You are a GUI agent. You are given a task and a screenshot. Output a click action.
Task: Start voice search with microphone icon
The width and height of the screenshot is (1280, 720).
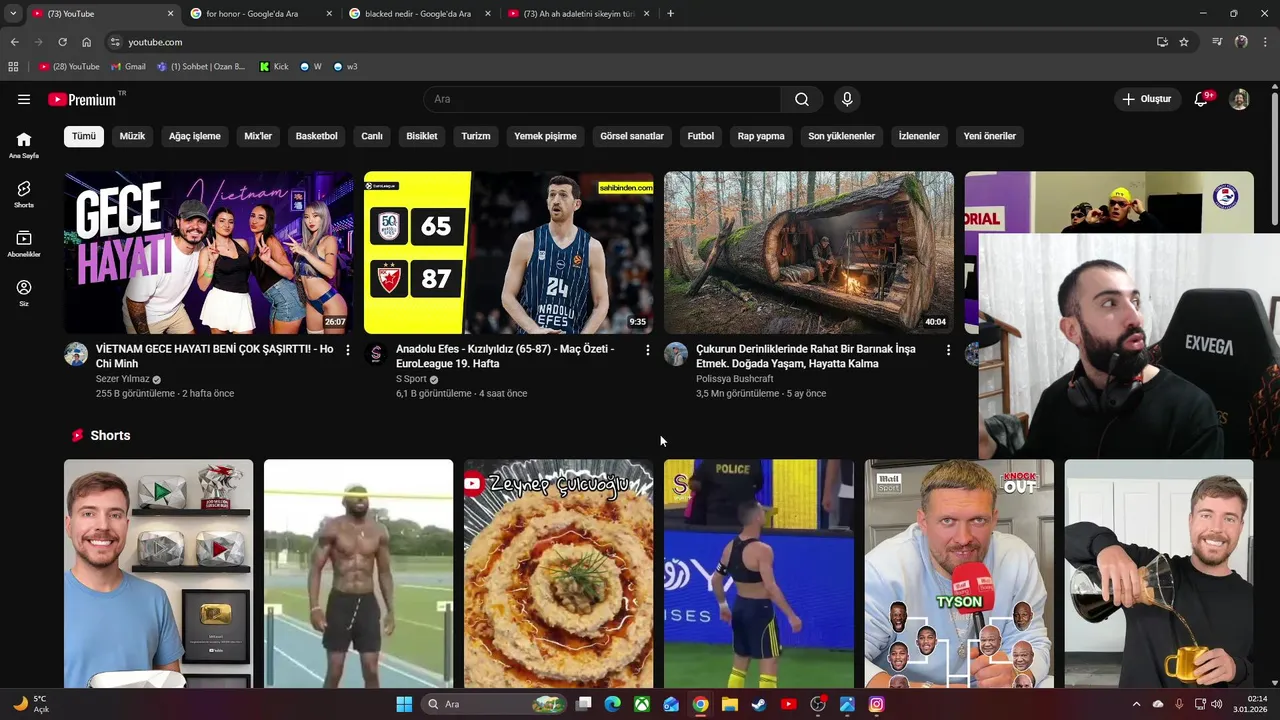(847, 99)
